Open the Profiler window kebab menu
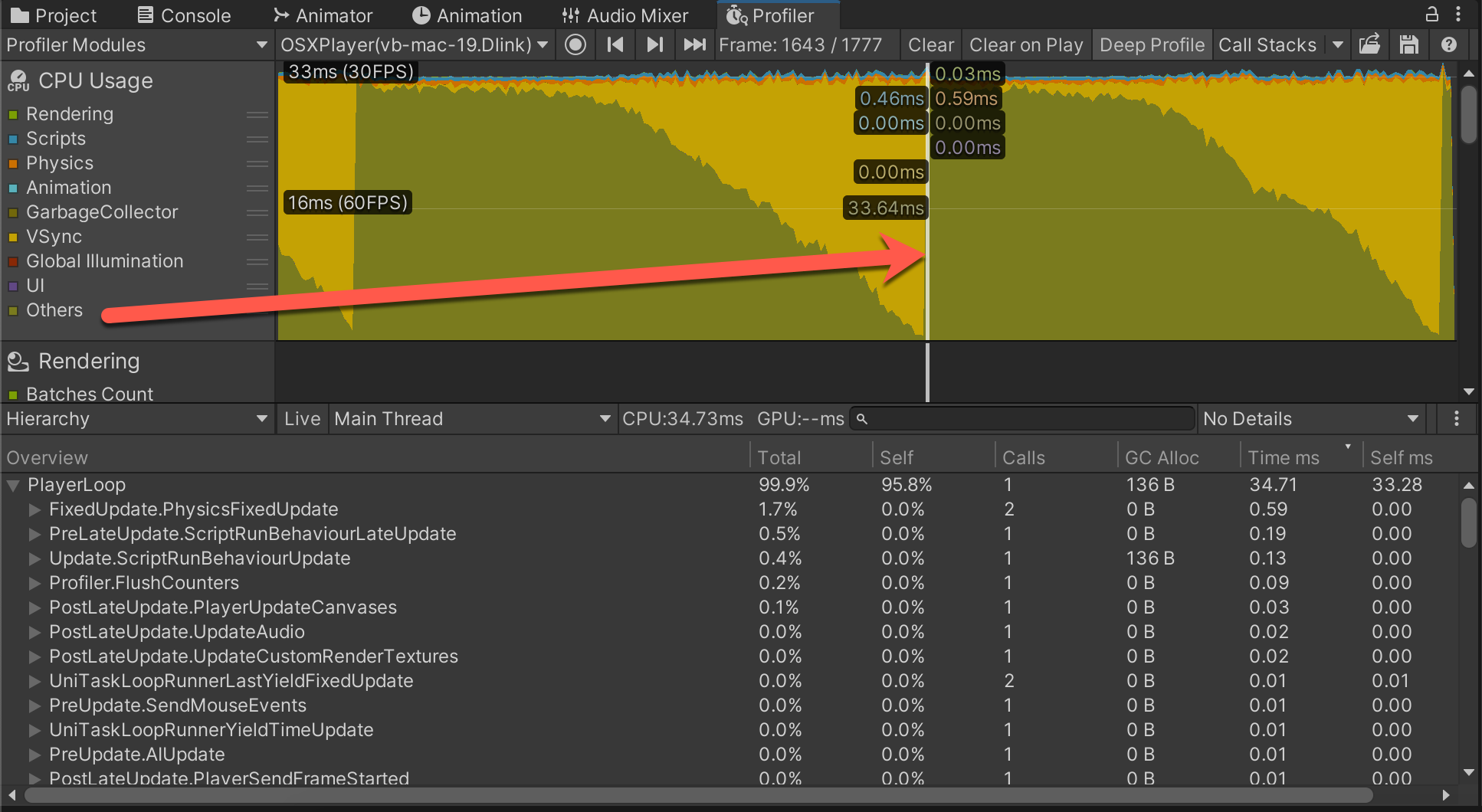This screenshot has height=812, width=1482. tap(1458, 14)
